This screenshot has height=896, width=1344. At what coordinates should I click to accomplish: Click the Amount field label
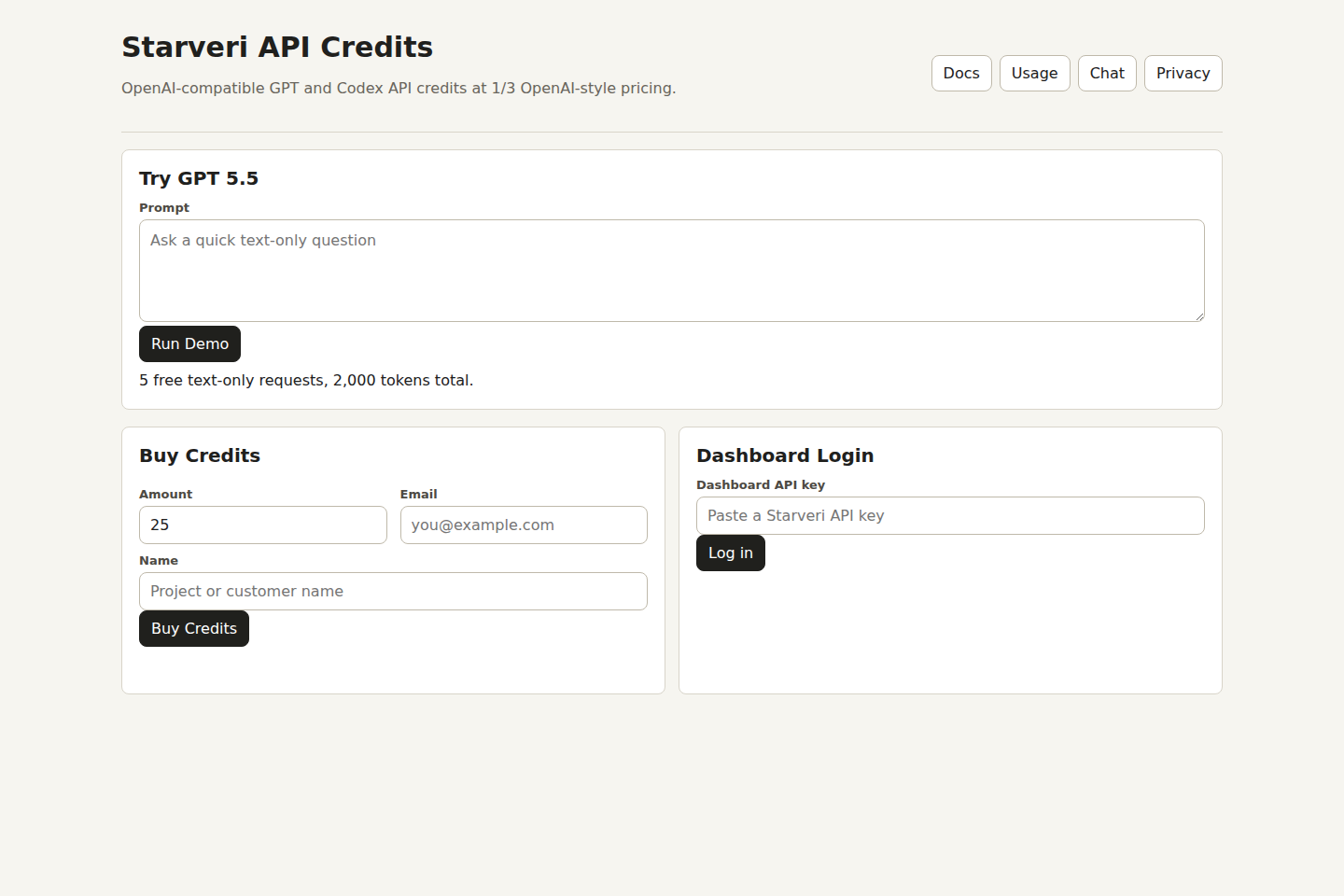click(x=166, y=494)
